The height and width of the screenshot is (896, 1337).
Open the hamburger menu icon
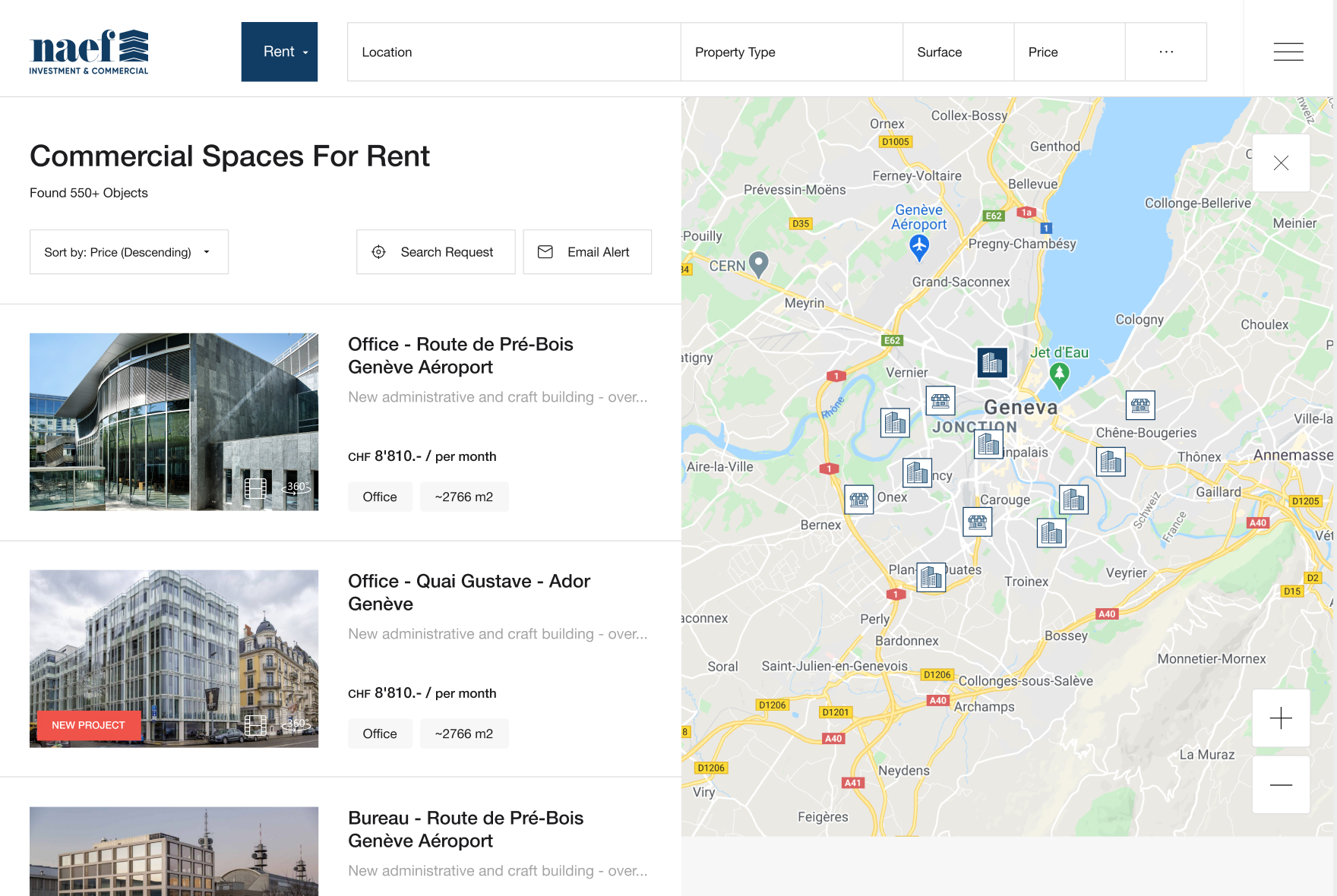(1288, 52)
